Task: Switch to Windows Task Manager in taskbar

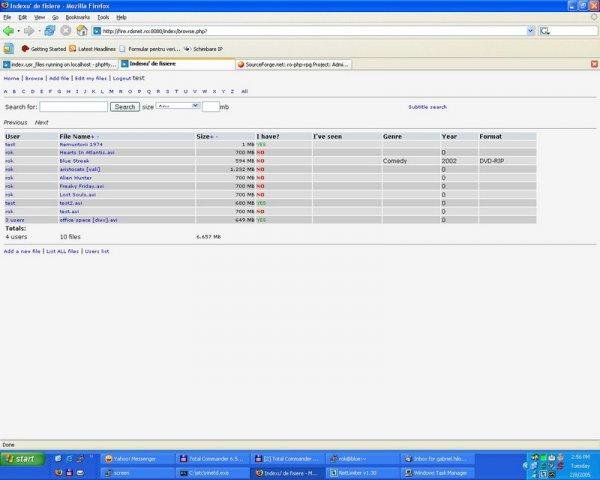Action: click(x=437, y=473)
